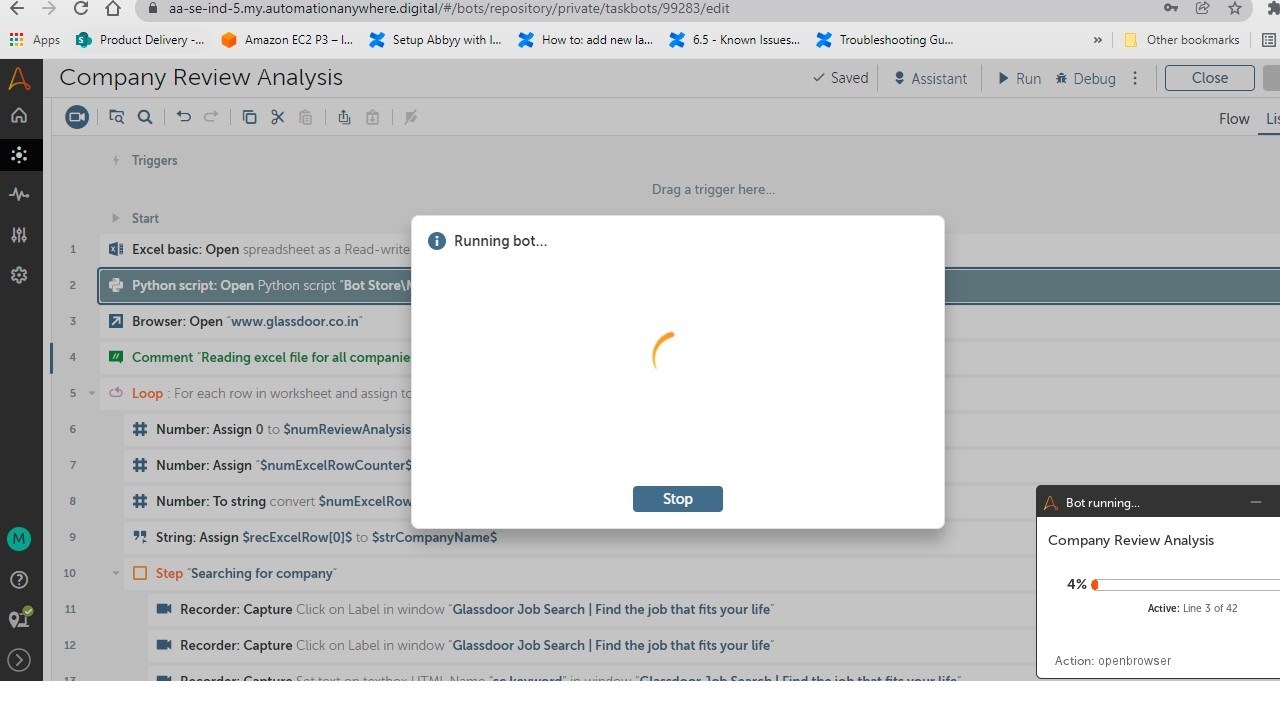1280x720 pixels.
Task: Click the Run button in the header
Action: tap(1019, 78)
